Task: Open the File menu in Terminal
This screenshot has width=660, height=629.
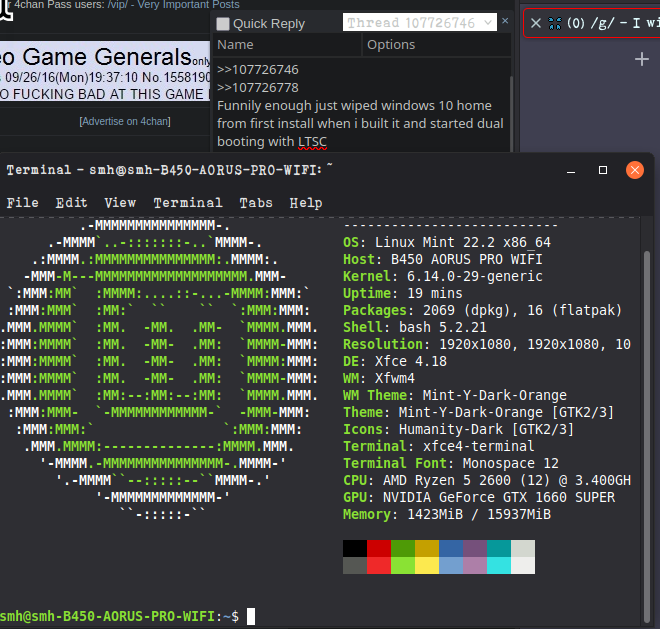Action: point(22,203)
